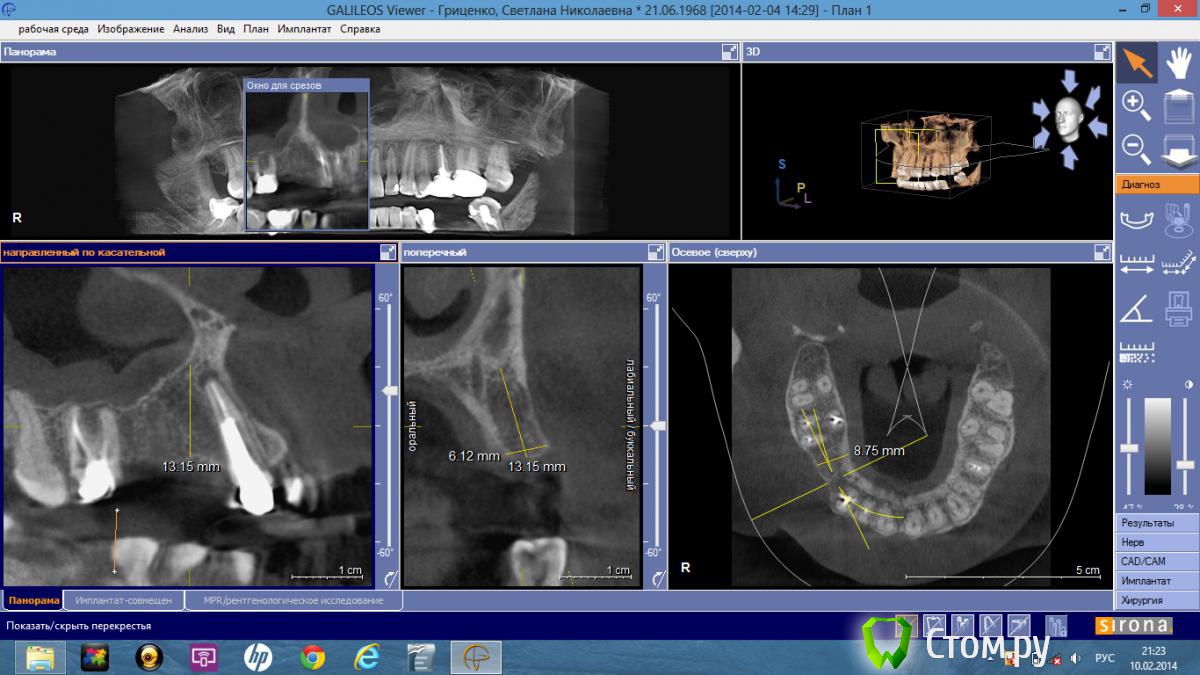
Task: Select the angle measurement tool
Action: pyautogui.click(x=1136, y=308)
